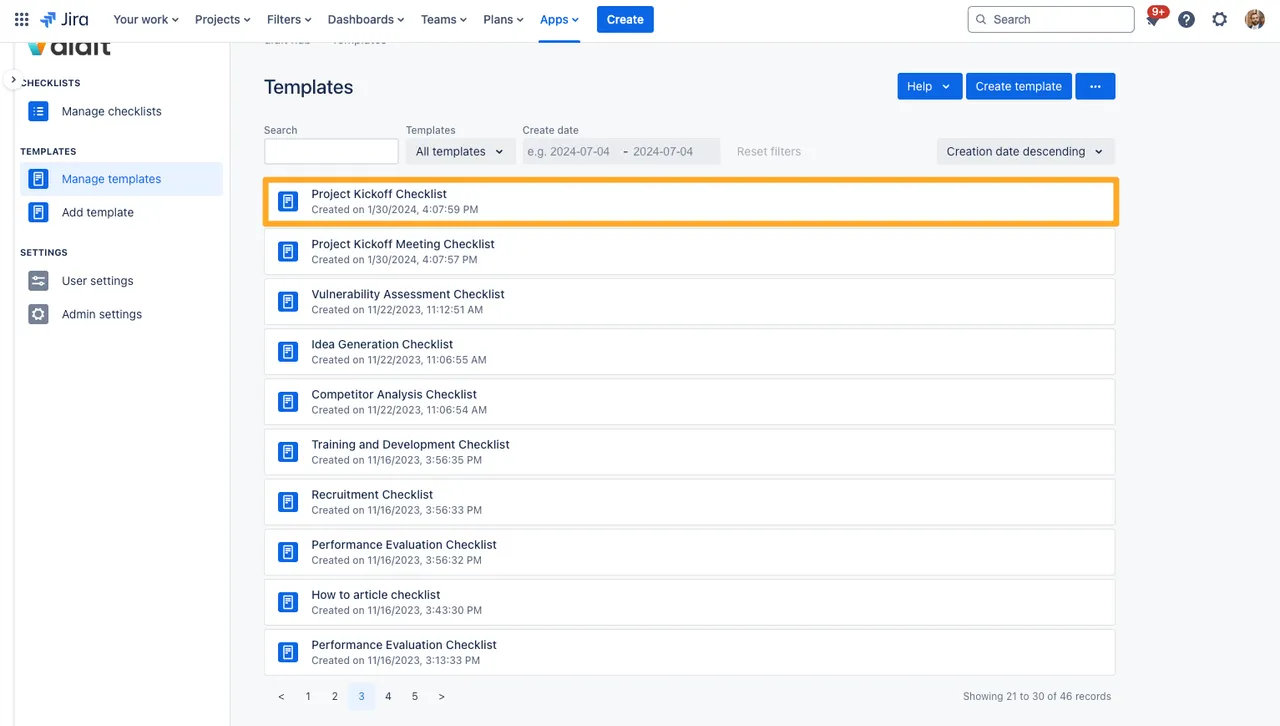Open the notifications bell icon
Image resolution: width=1280 pixels, height=726 pixels.
1153,19
